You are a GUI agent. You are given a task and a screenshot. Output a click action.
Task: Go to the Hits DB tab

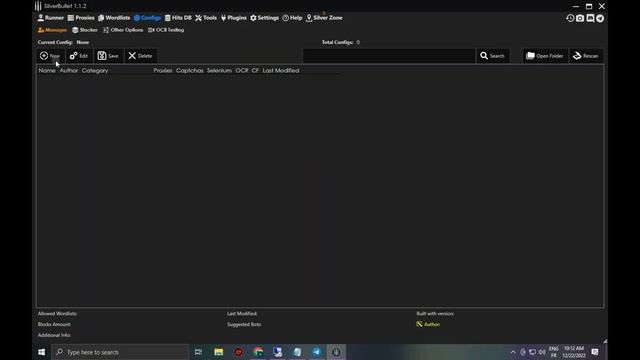click(x=178, y=18)
